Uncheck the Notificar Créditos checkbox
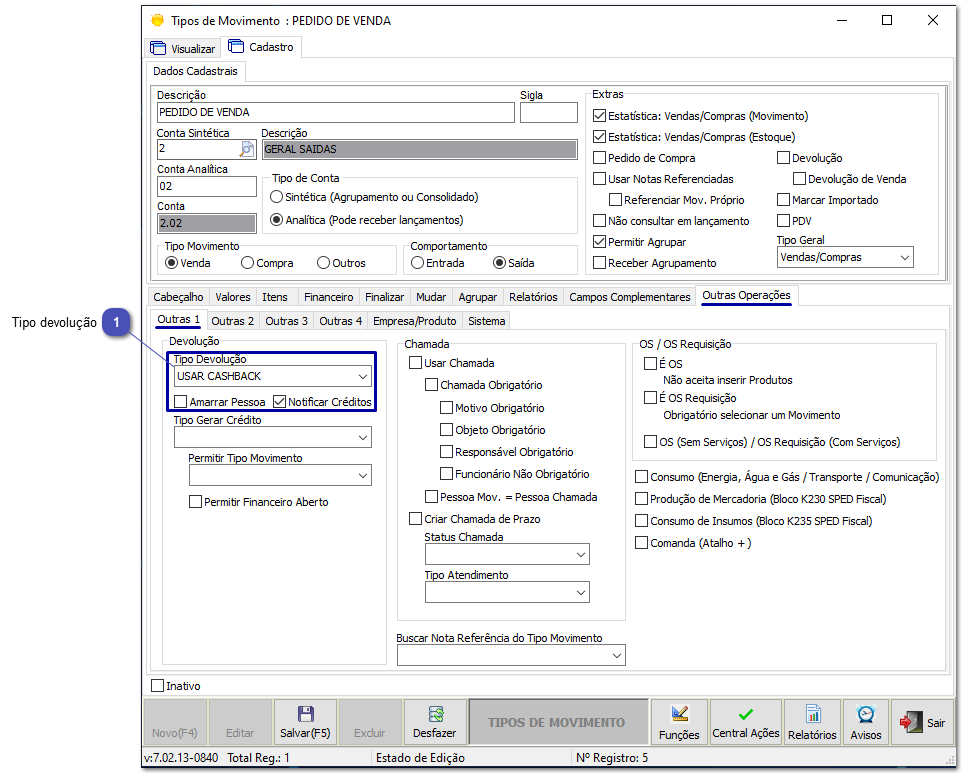Screen dimensions: 965x777 (x=280, y=402)
